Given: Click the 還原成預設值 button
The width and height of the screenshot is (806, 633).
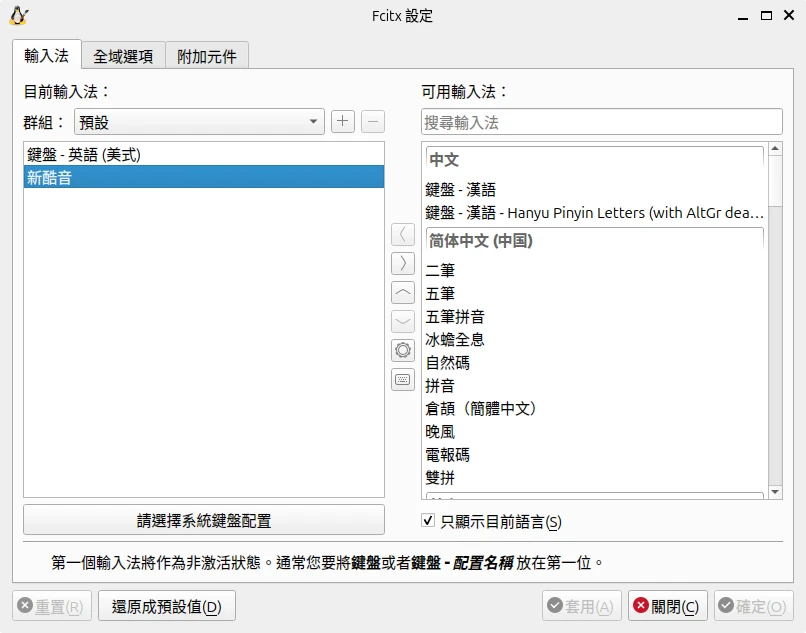Looking at the screenshot, I should pyautogui.click(x=167, y=606).
